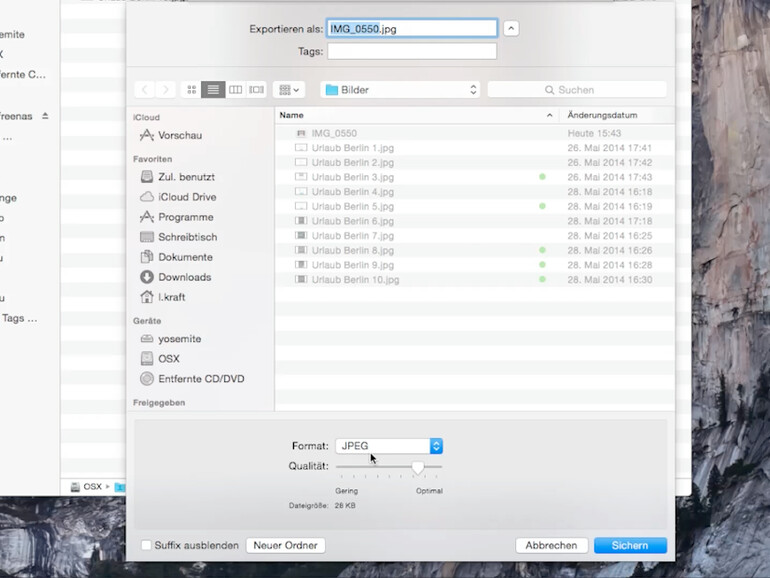Create folder with Neuer Ordner button
Image resolution: width=770 pixels, height=578 pixels.
[285, 546]
